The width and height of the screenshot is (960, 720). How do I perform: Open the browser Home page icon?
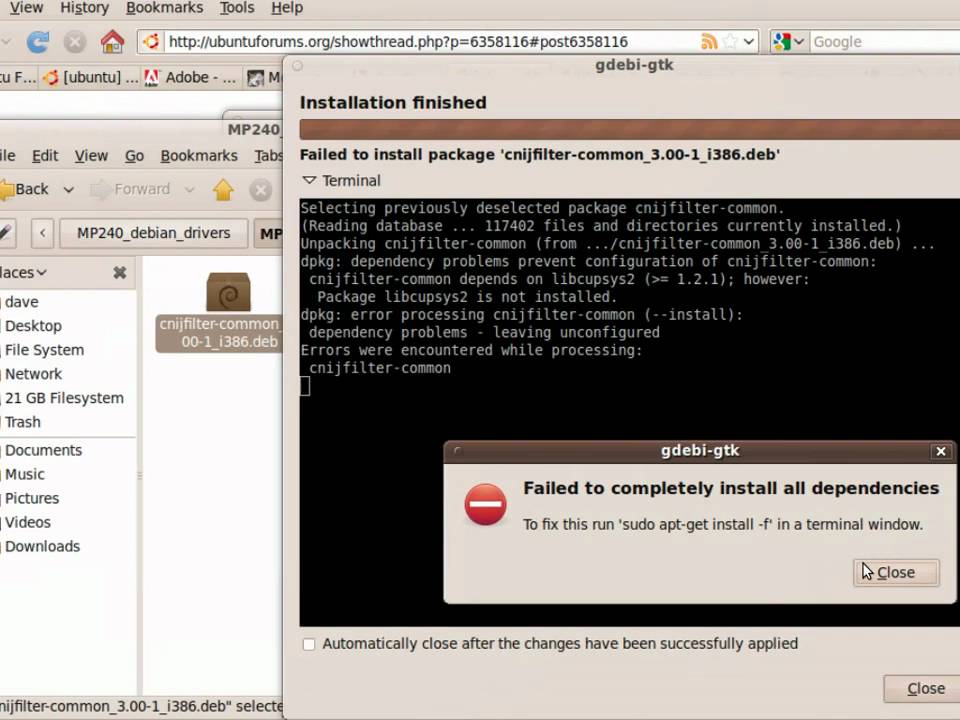[x=112, y=42]
